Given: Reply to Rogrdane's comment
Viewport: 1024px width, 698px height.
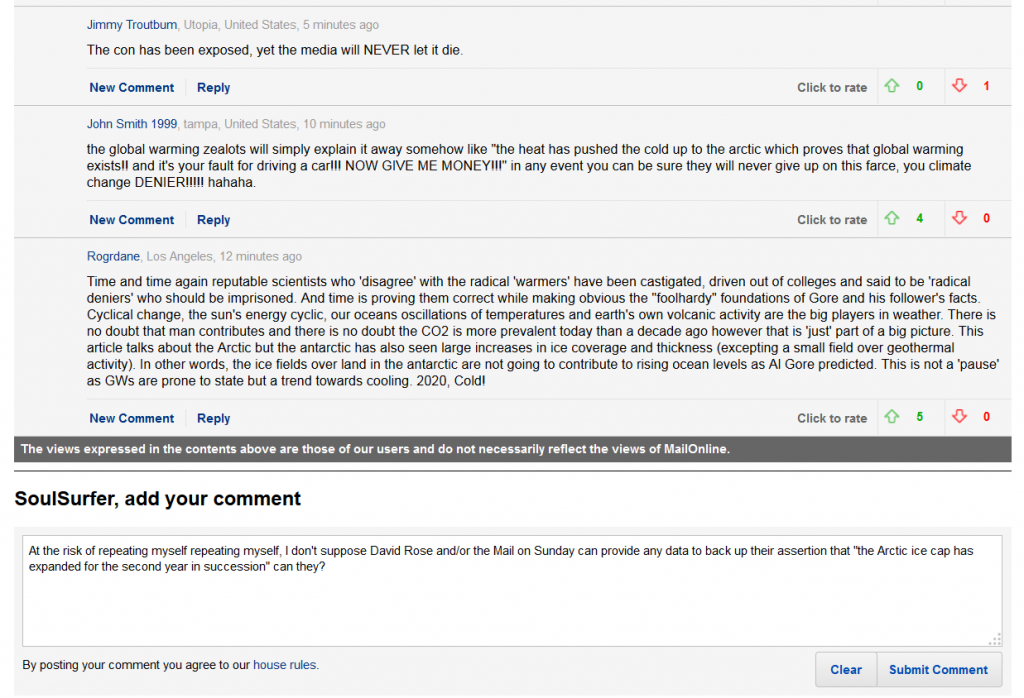Looking at the screenshot, I should tap(214, 419).
